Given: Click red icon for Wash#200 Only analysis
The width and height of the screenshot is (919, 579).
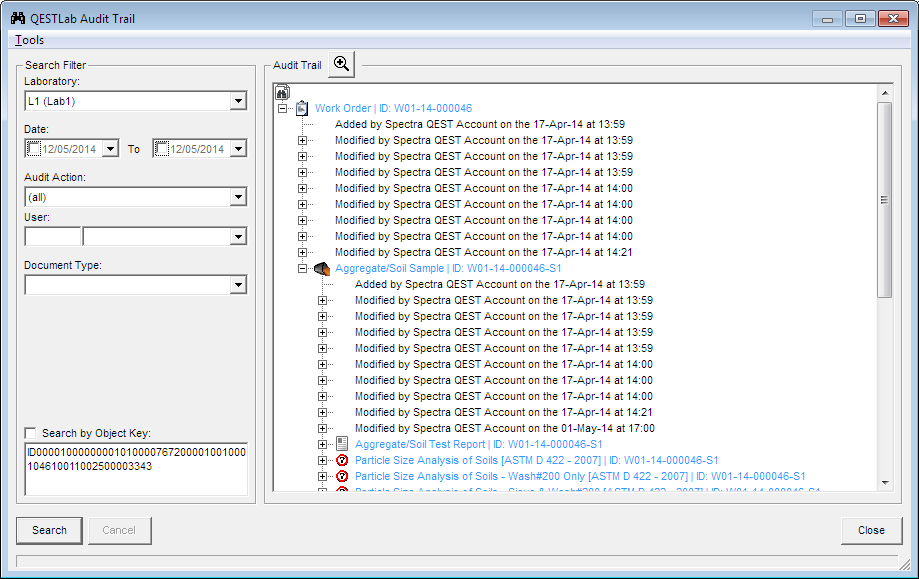Looking at the screenshot, I should (342, 476).
